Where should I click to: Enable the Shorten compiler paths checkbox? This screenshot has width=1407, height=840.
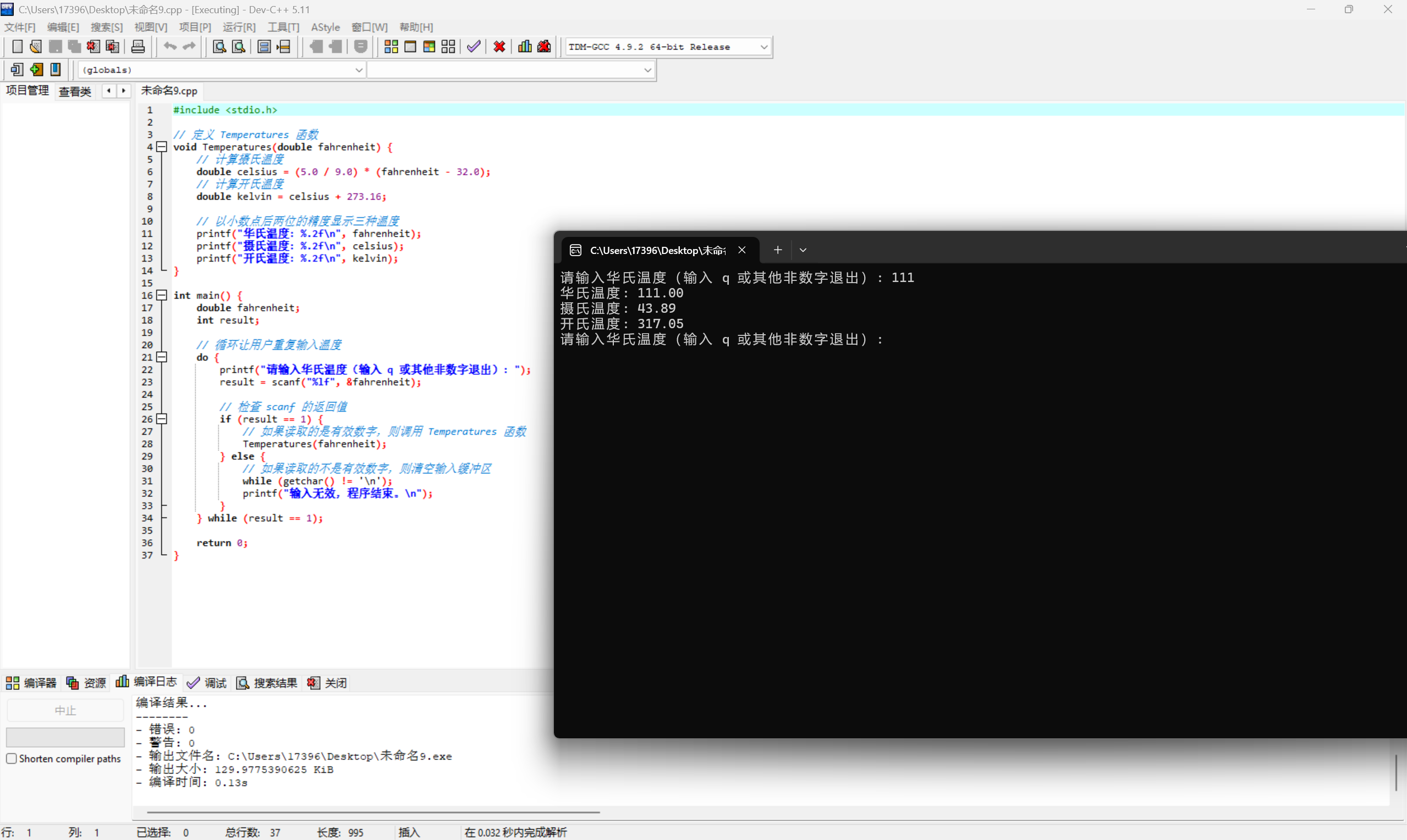12,759
